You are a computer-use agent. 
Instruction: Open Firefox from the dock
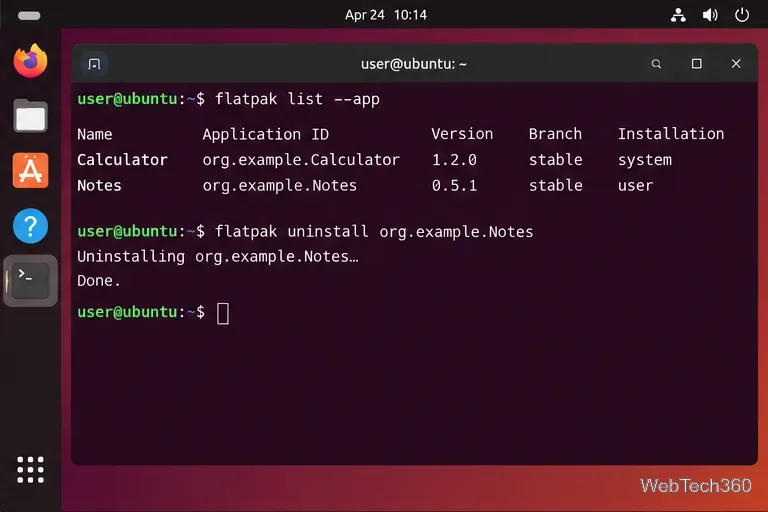pos(30,61)
